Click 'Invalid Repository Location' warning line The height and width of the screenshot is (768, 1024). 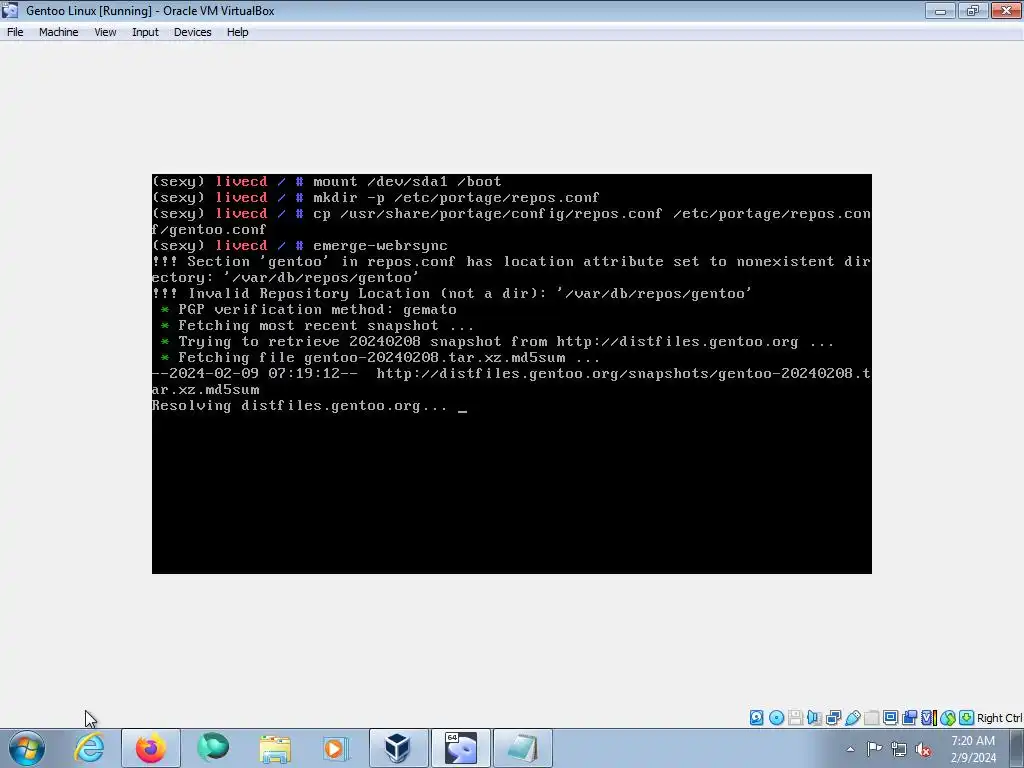452,294
